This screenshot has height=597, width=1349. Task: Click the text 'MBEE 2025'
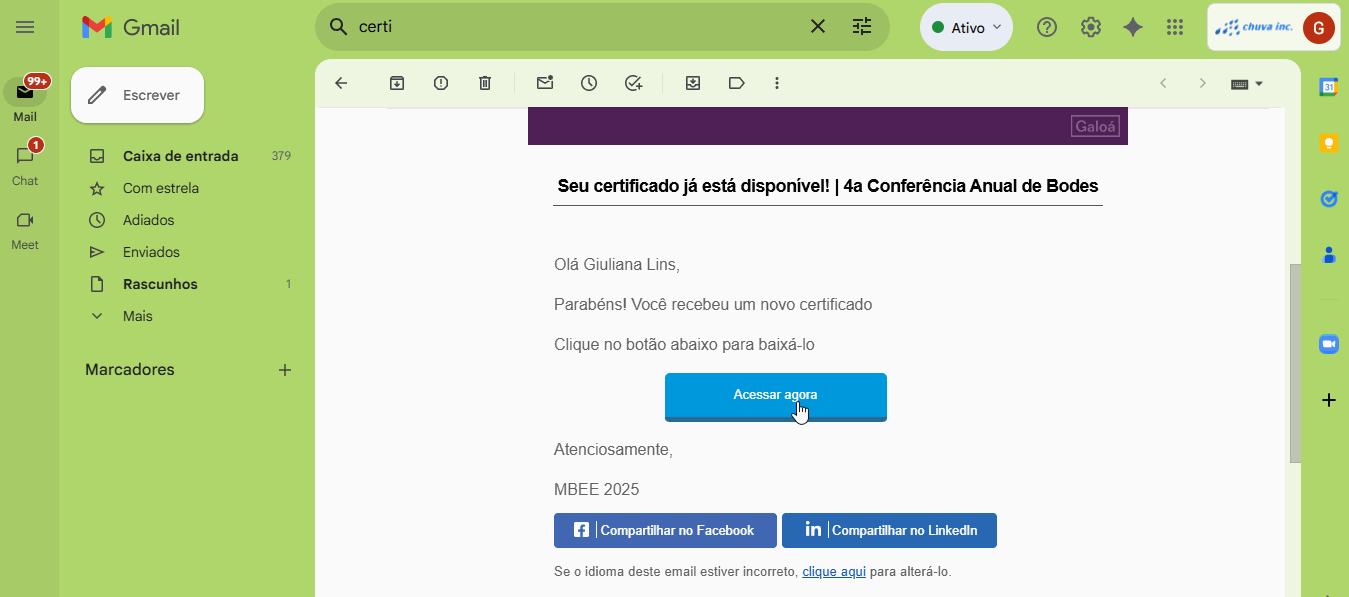[597, 490]
